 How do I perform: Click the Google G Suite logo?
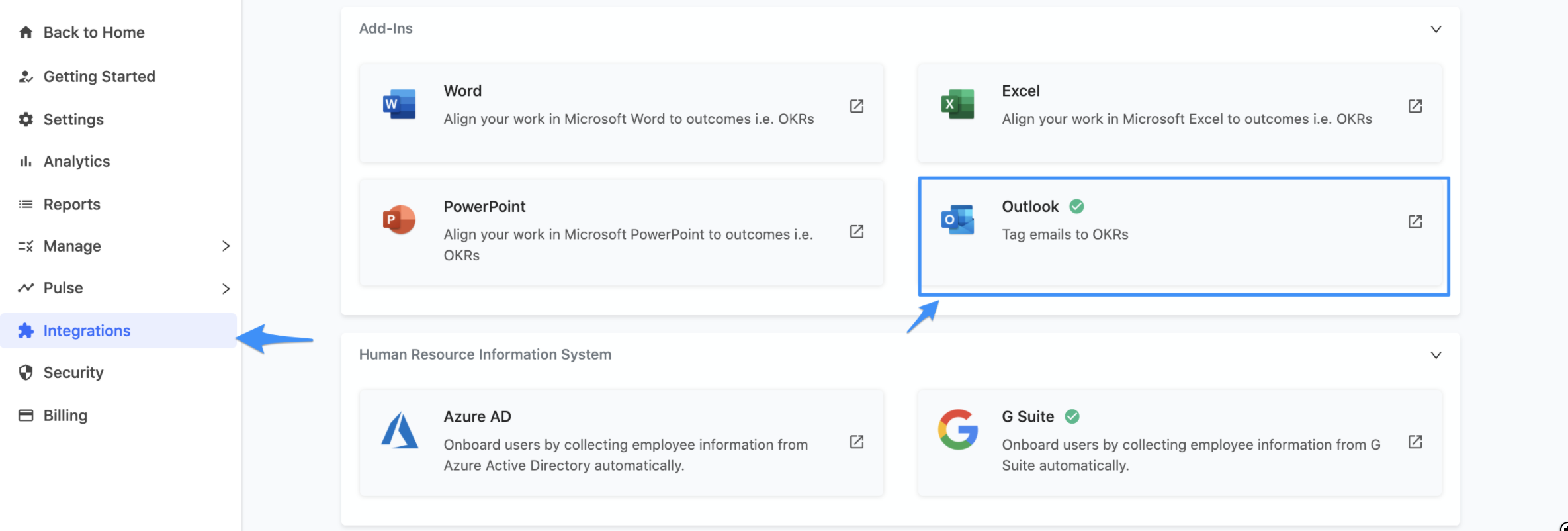tap(958, 429)
